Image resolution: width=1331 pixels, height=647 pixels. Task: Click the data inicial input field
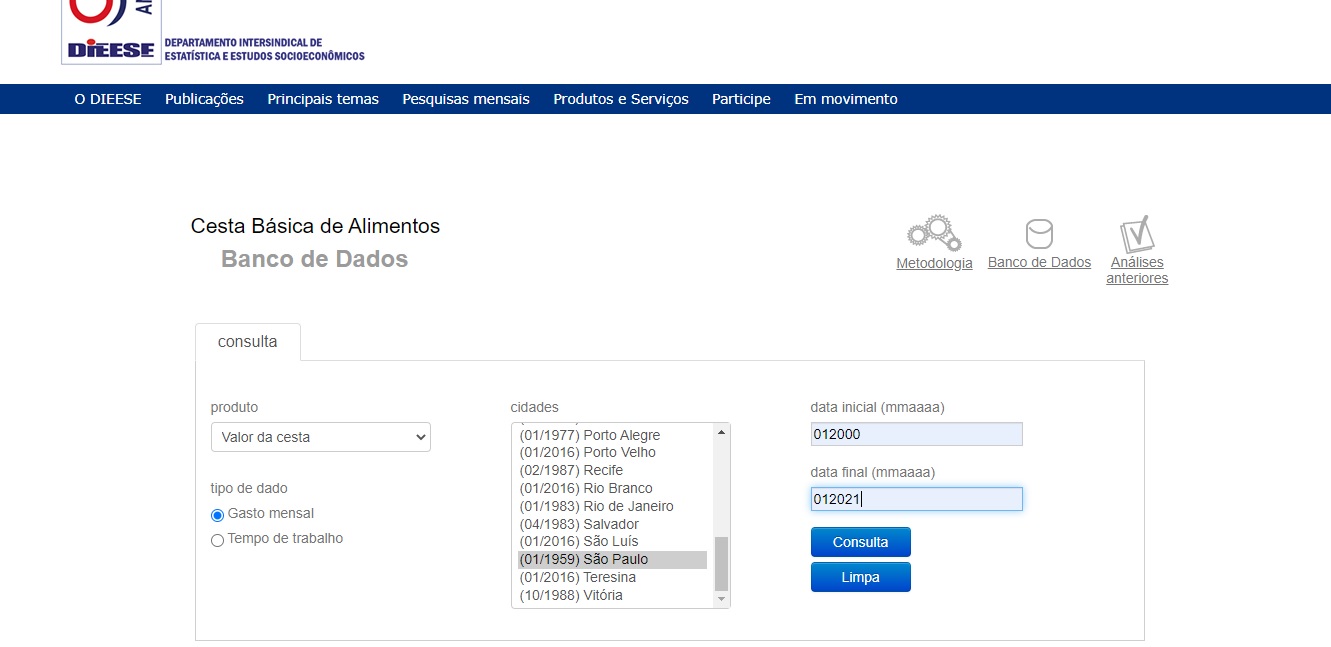pyautogui.click(x=916, y=434)
